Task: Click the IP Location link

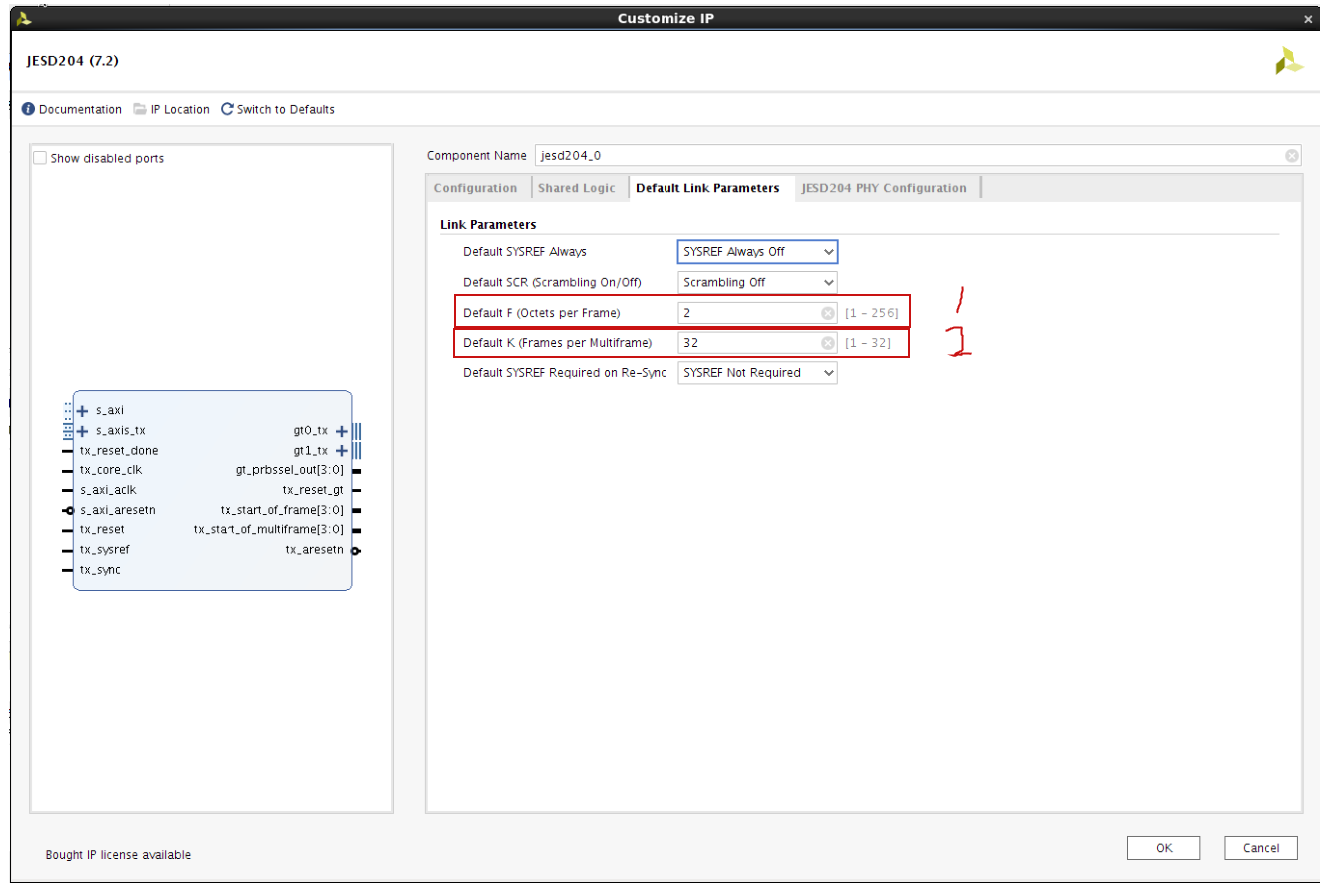Action: 180,110
